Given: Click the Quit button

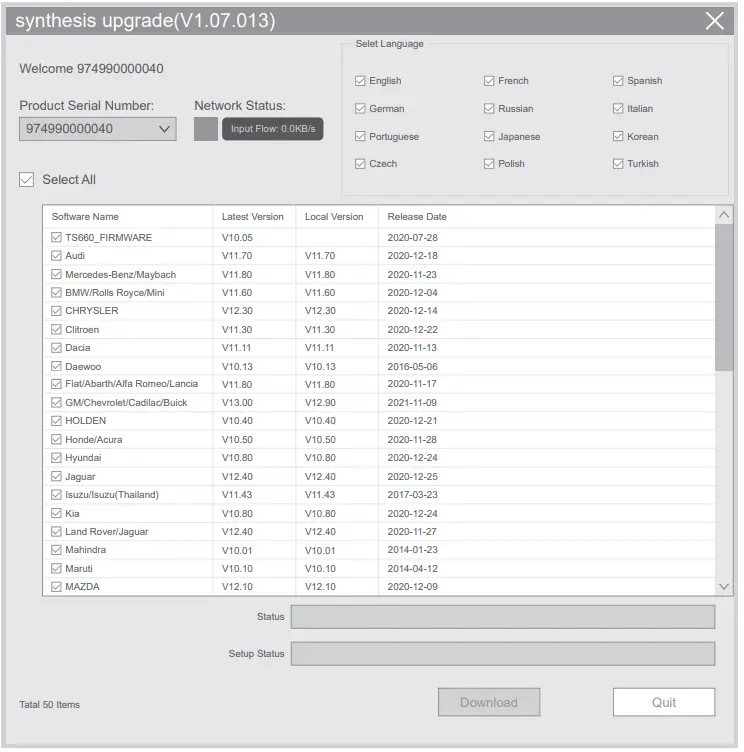Looking at the screenshot, I should (664, 703).
